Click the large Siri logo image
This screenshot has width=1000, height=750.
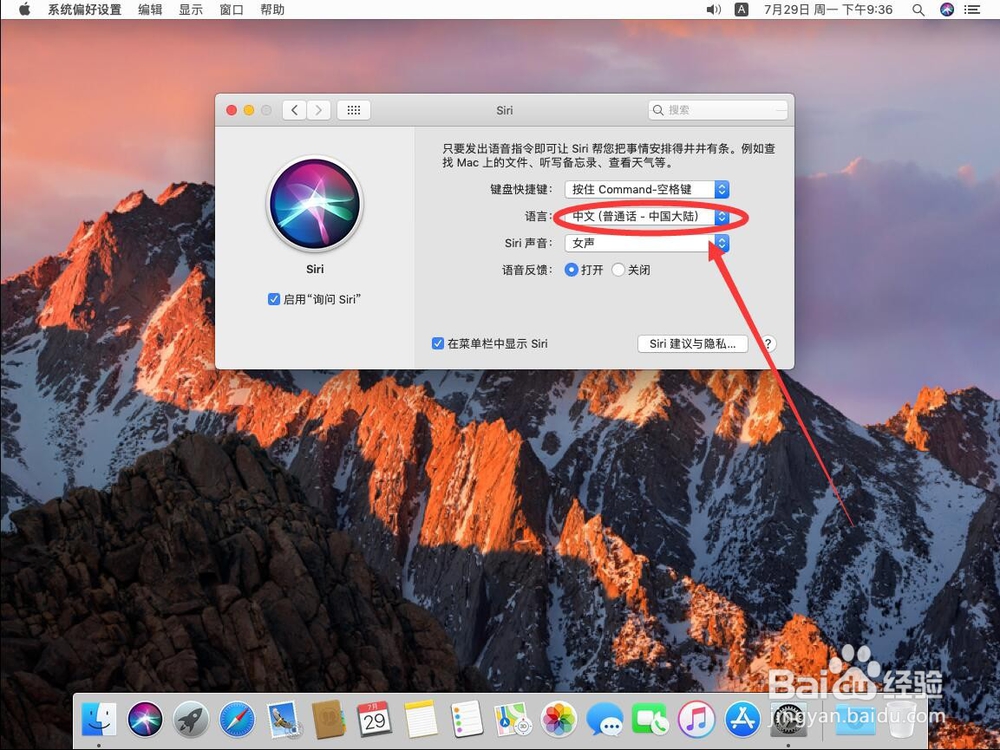point(314,204)
